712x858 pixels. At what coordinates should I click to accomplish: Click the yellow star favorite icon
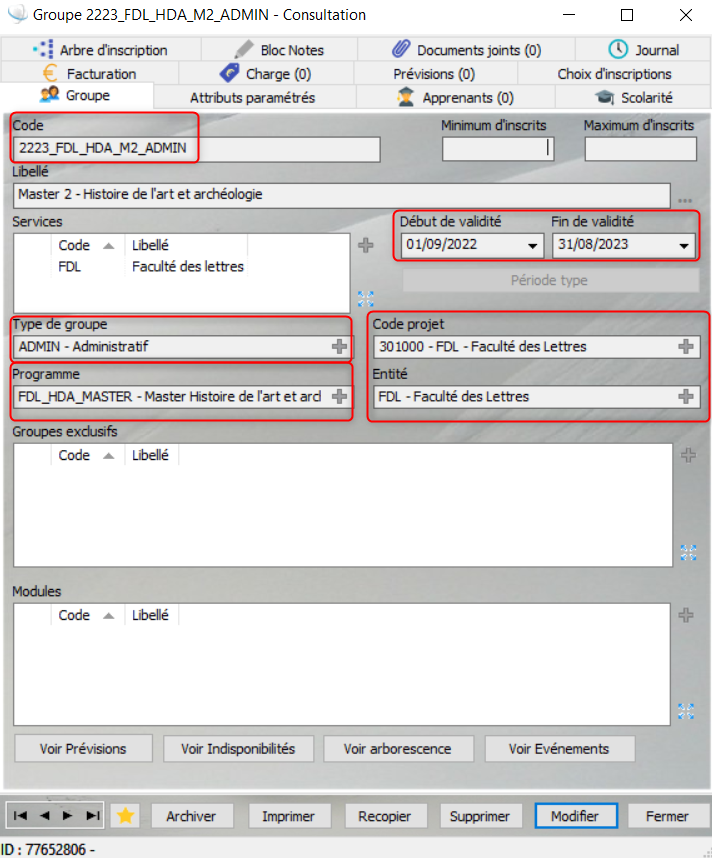point(125,816)
